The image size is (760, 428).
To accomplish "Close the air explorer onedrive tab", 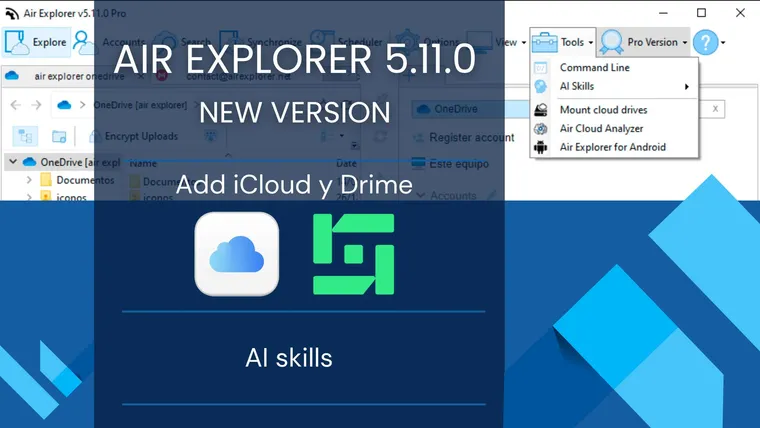I will pos(141,76).
